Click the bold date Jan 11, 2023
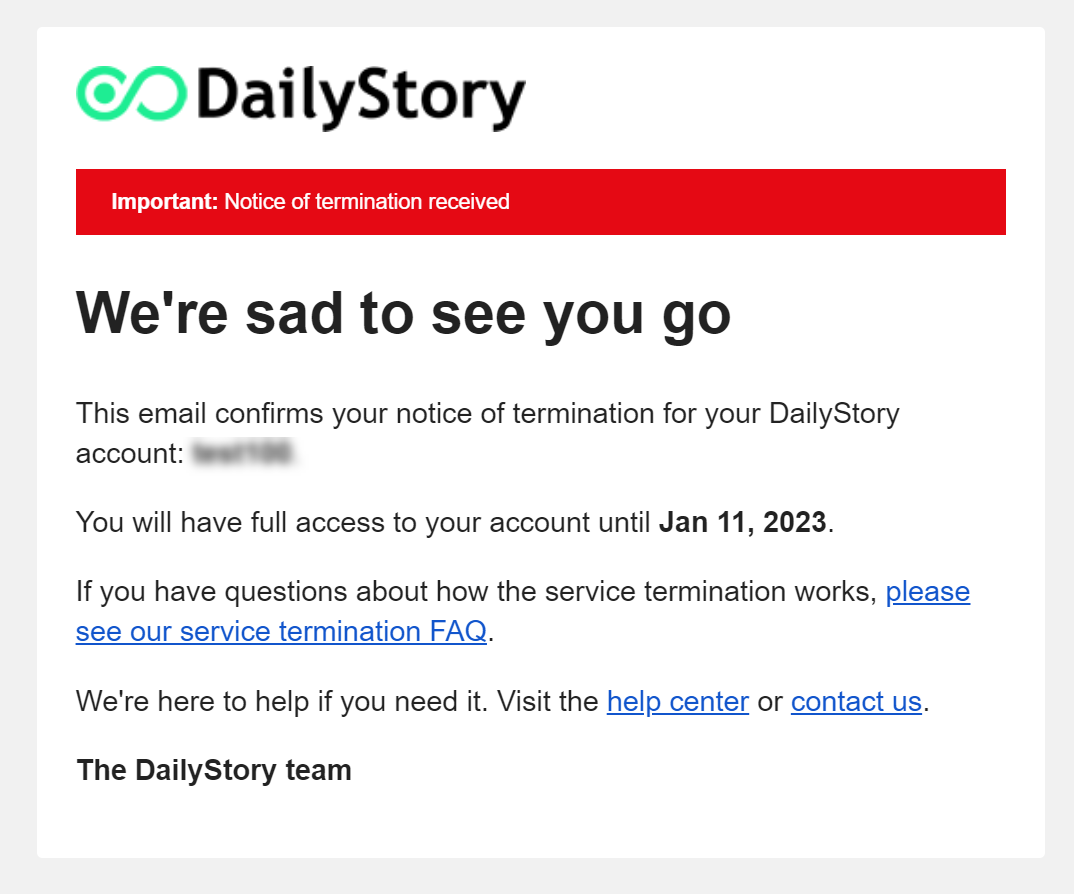The width and height of the screenshot is (1074, 894). click(x=742, y=523)
